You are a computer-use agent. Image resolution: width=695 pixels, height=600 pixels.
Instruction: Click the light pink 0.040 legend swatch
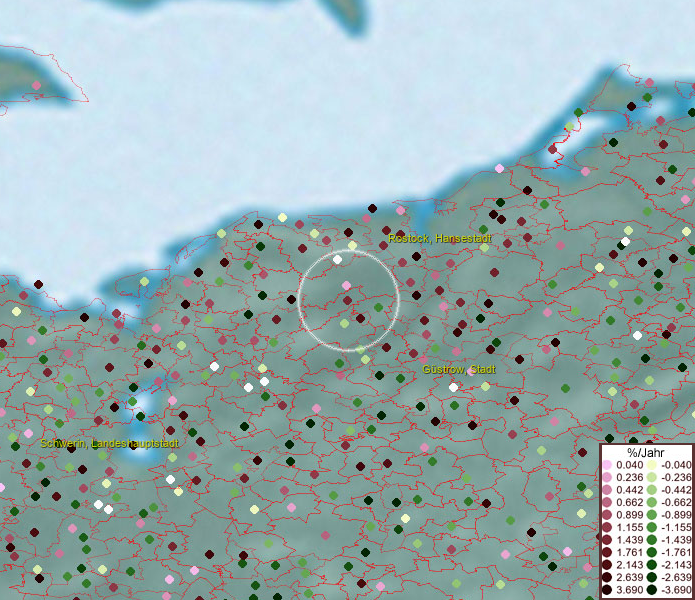click(x=607, y=465)
